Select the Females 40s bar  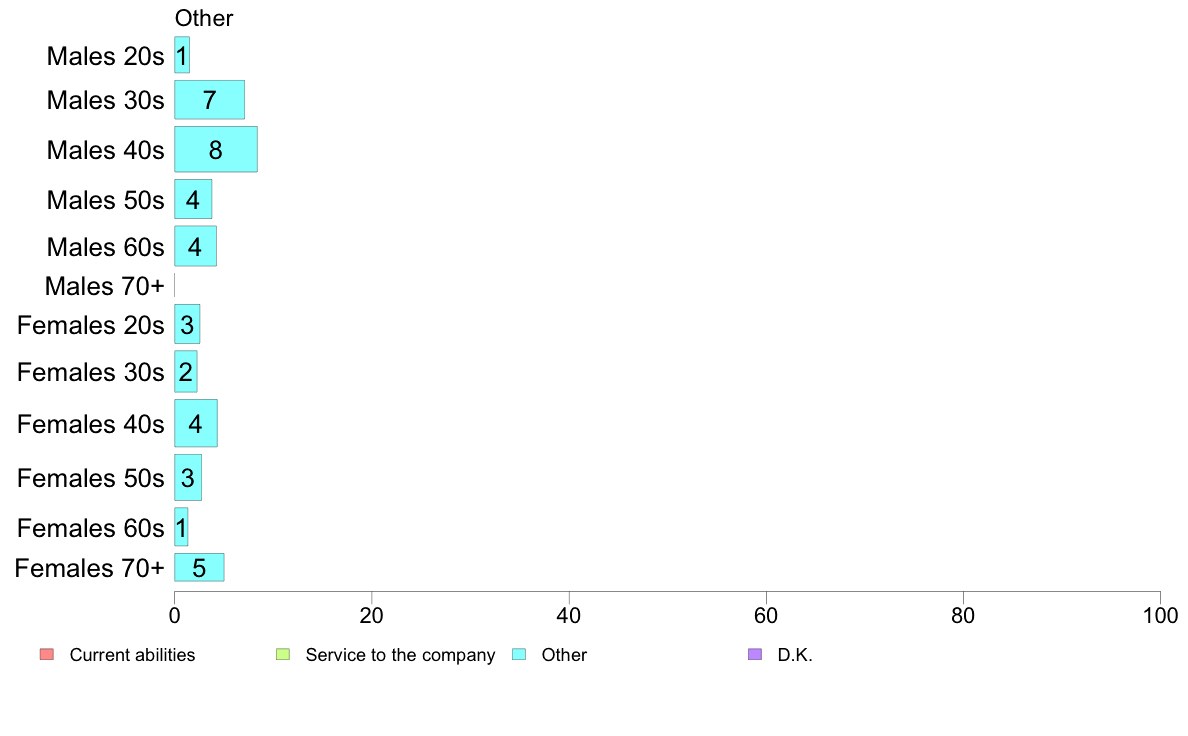[x=196, y=423]
